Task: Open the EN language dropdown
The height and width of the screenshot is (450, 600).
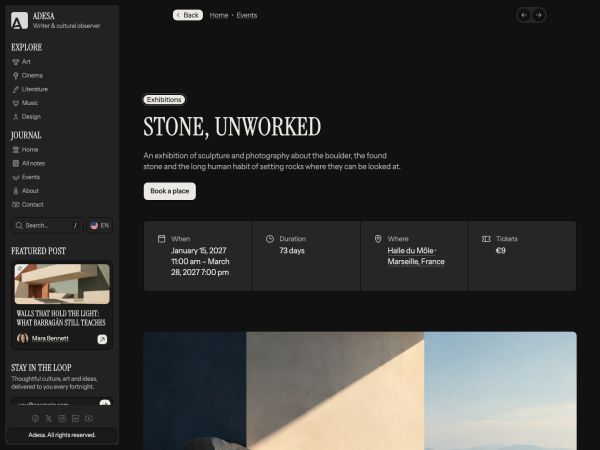Action: 99,225
